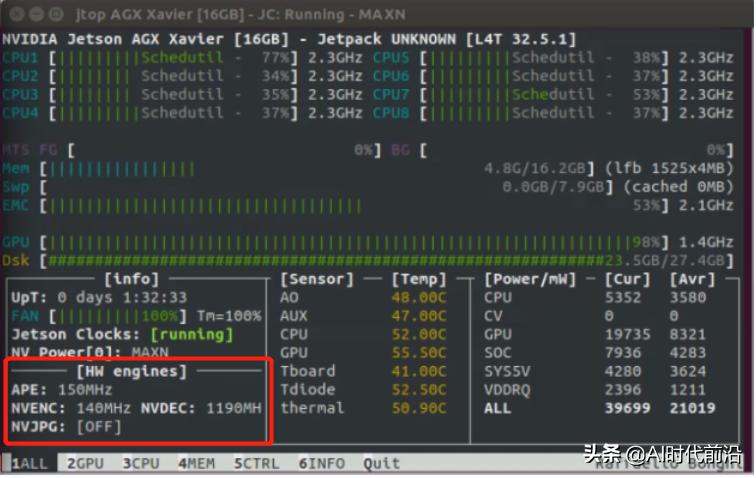
Task: Select the CPU8 label
Action: (x=391, y=113)
